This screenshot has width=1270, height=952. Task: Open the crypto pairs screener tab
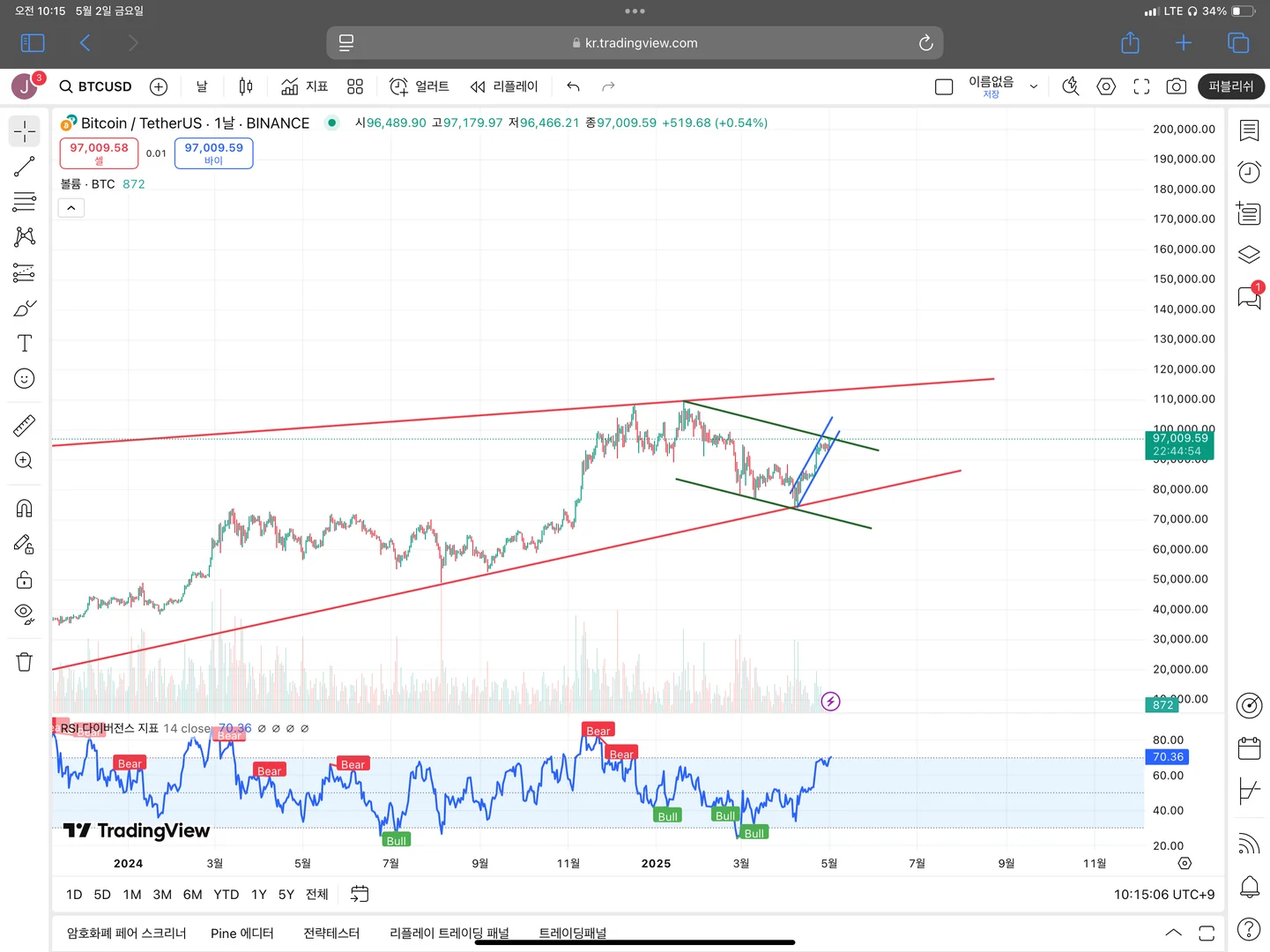[x=127, y=933]
